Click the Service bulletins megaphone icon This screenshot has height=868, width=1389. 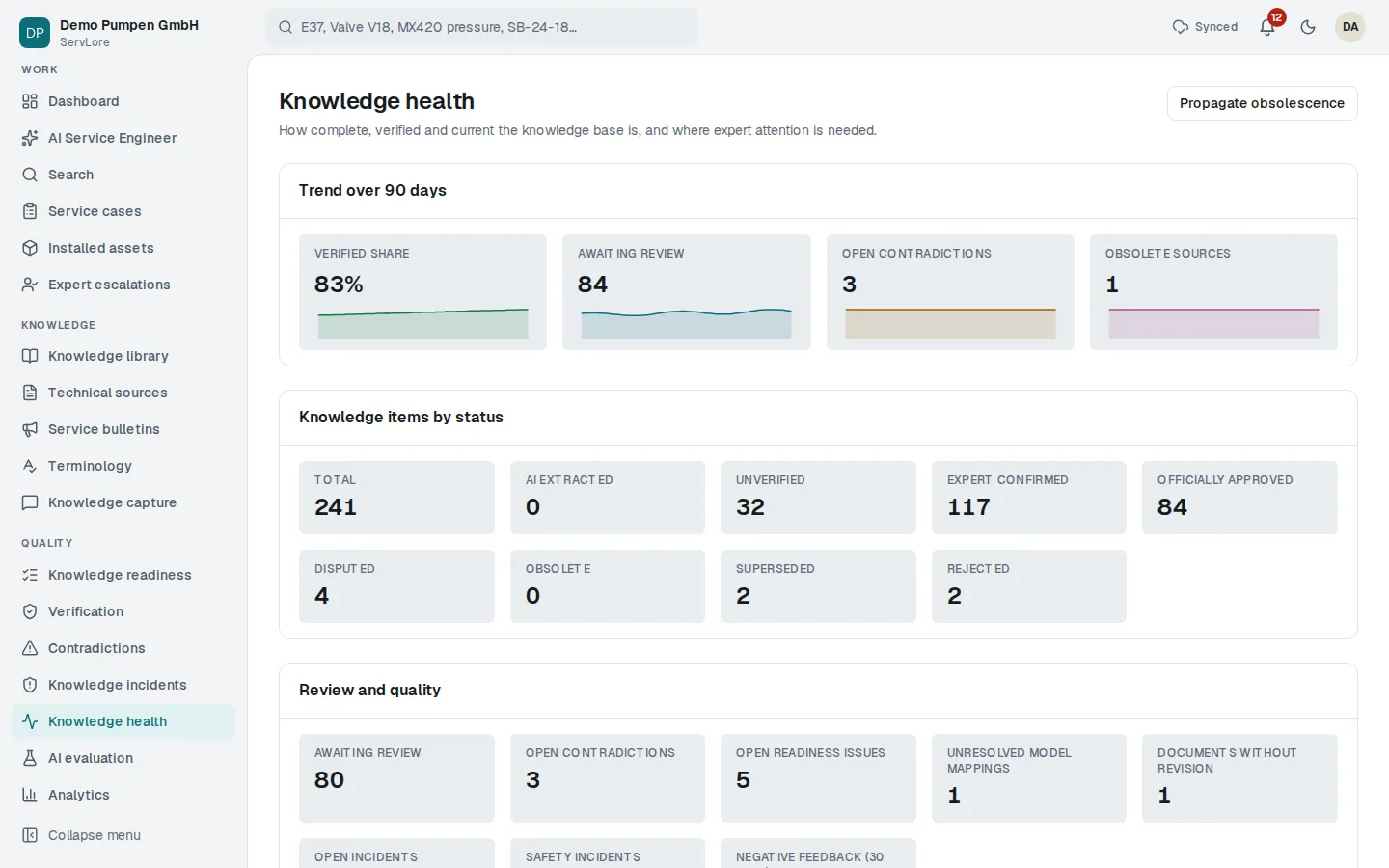[30, 429]
